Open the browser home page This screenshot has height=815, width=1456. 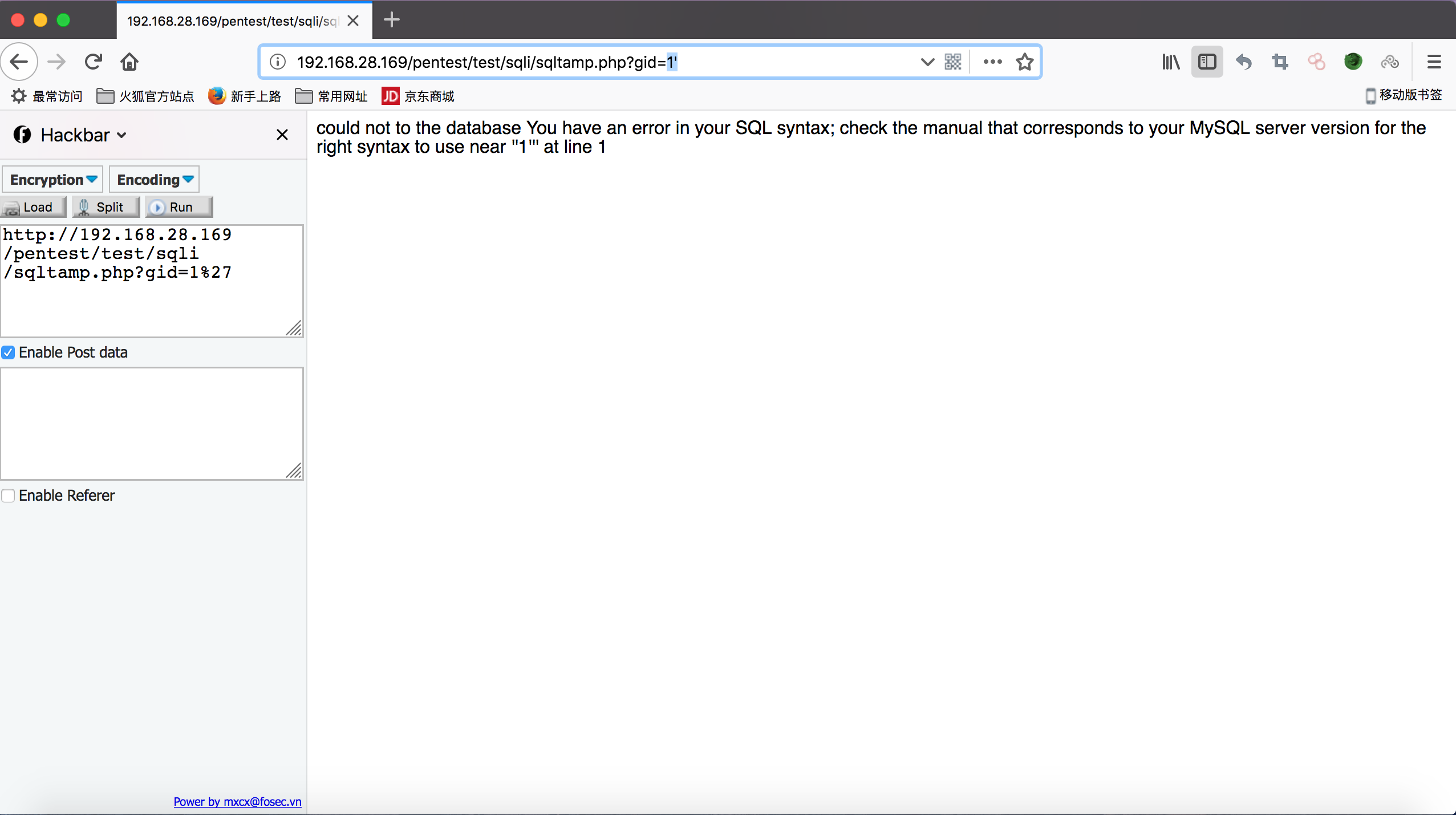point(129,62)
